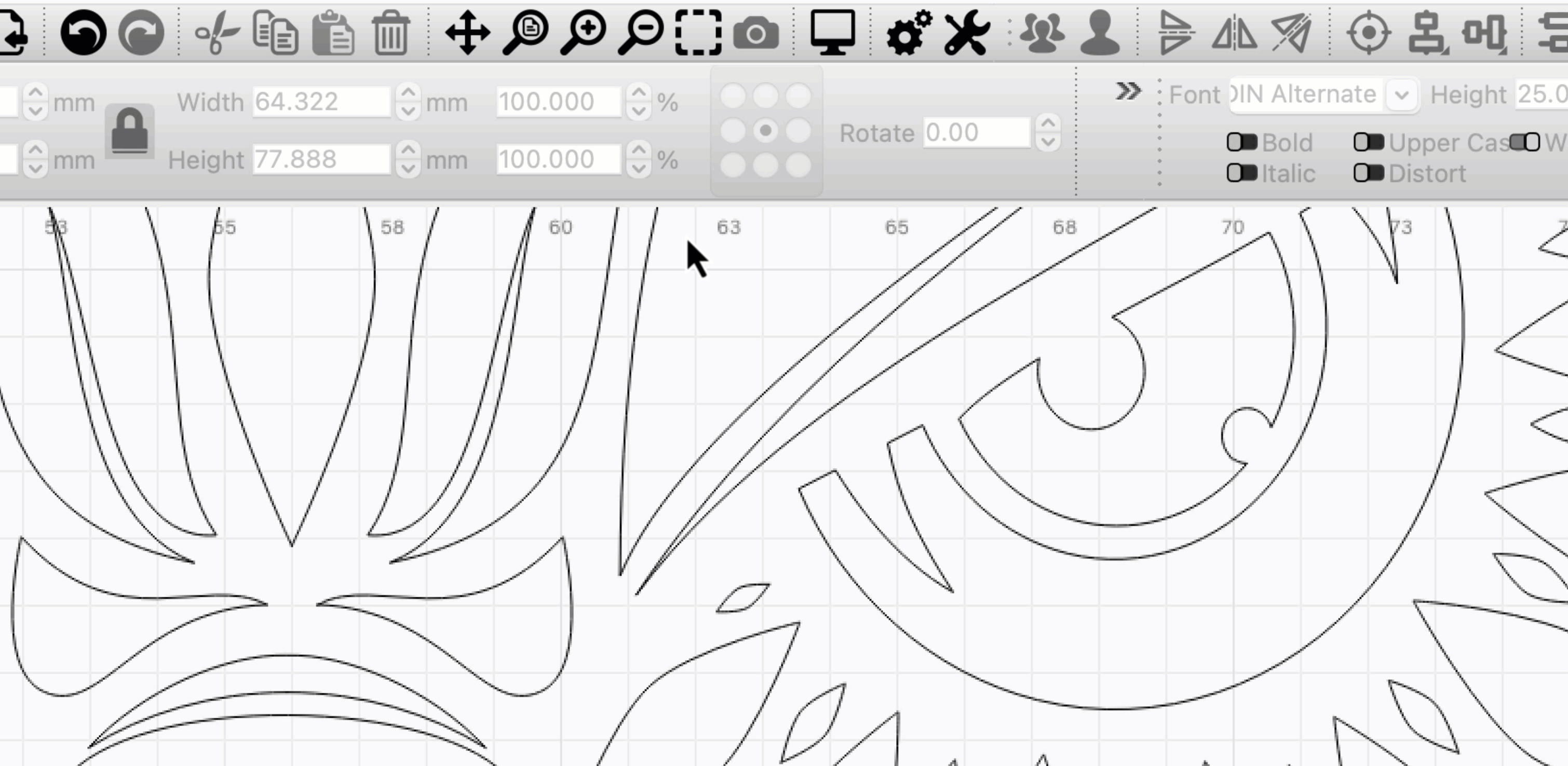Image resolution: width=1568 pixels, height=766 pixels.
Task: Open device settings with crossed tools icon
Action: pyautogui.click(x=966, y=33)
